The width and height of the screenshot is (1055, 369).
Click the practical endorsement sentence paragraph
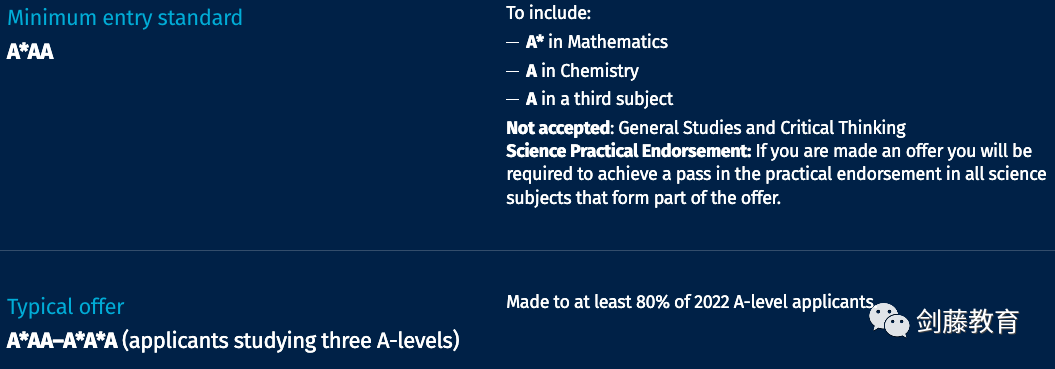point(776,174)
